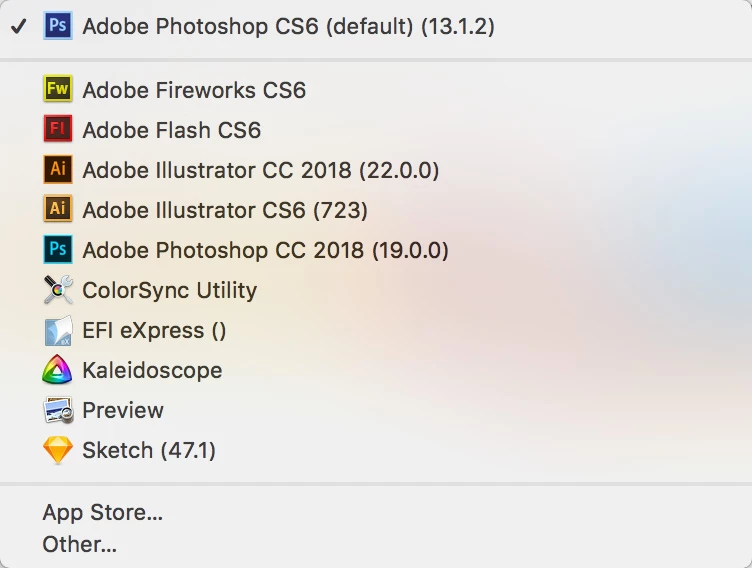The width and height of the screenshot is (752, 568).
Task: Click the ColorSync Utility icon
Action: [58, 290]
